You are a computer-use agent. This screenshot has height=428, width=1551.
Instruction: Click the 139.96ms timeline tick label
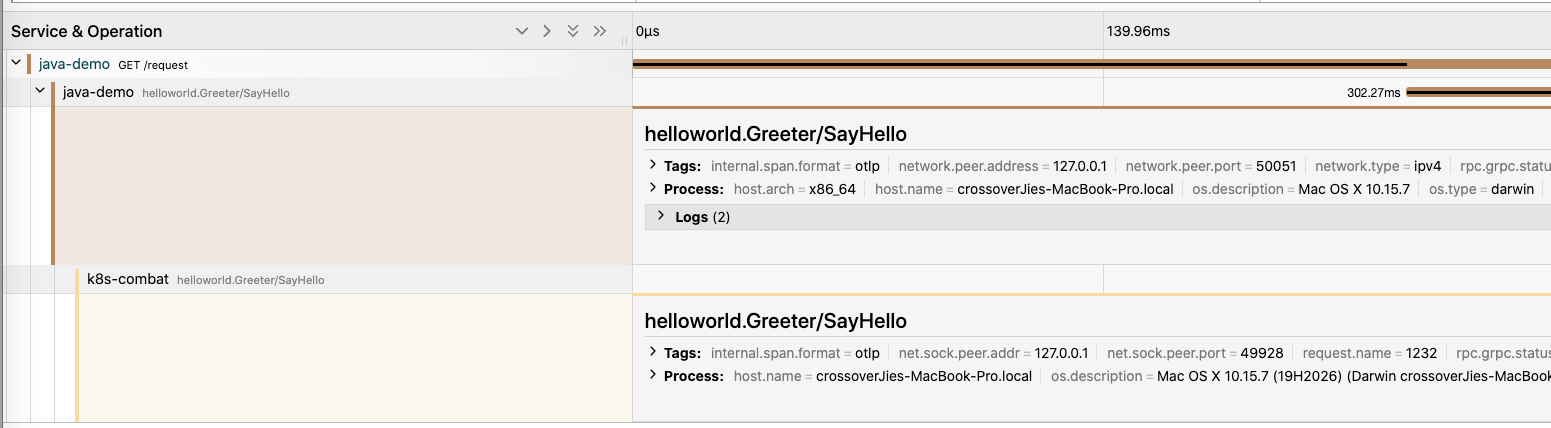click(x=1138, y=31)
